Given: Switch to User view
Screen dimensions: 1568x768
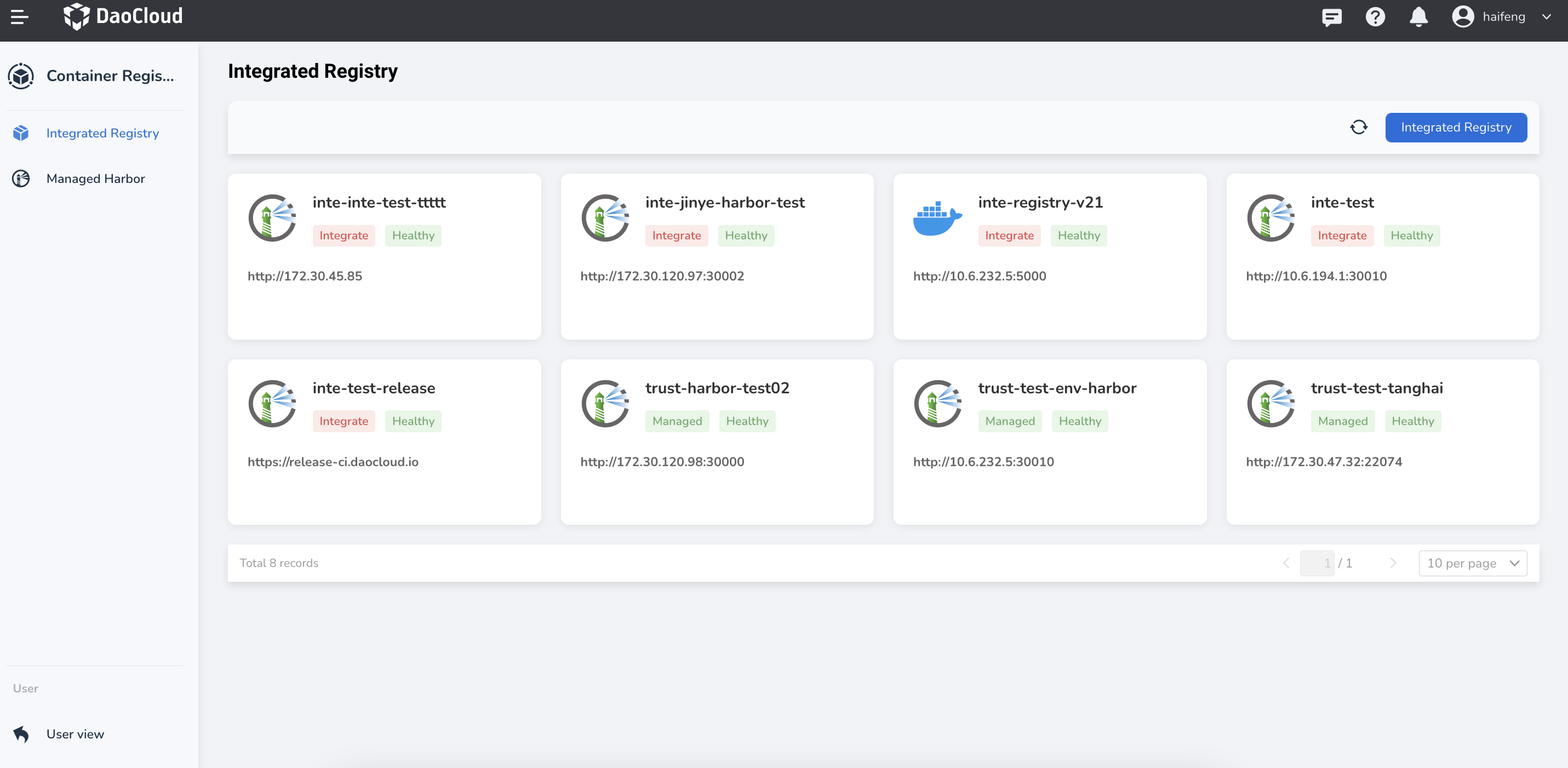Looking at the screenshot, I should pyautogui.click(x=75, y=735).
